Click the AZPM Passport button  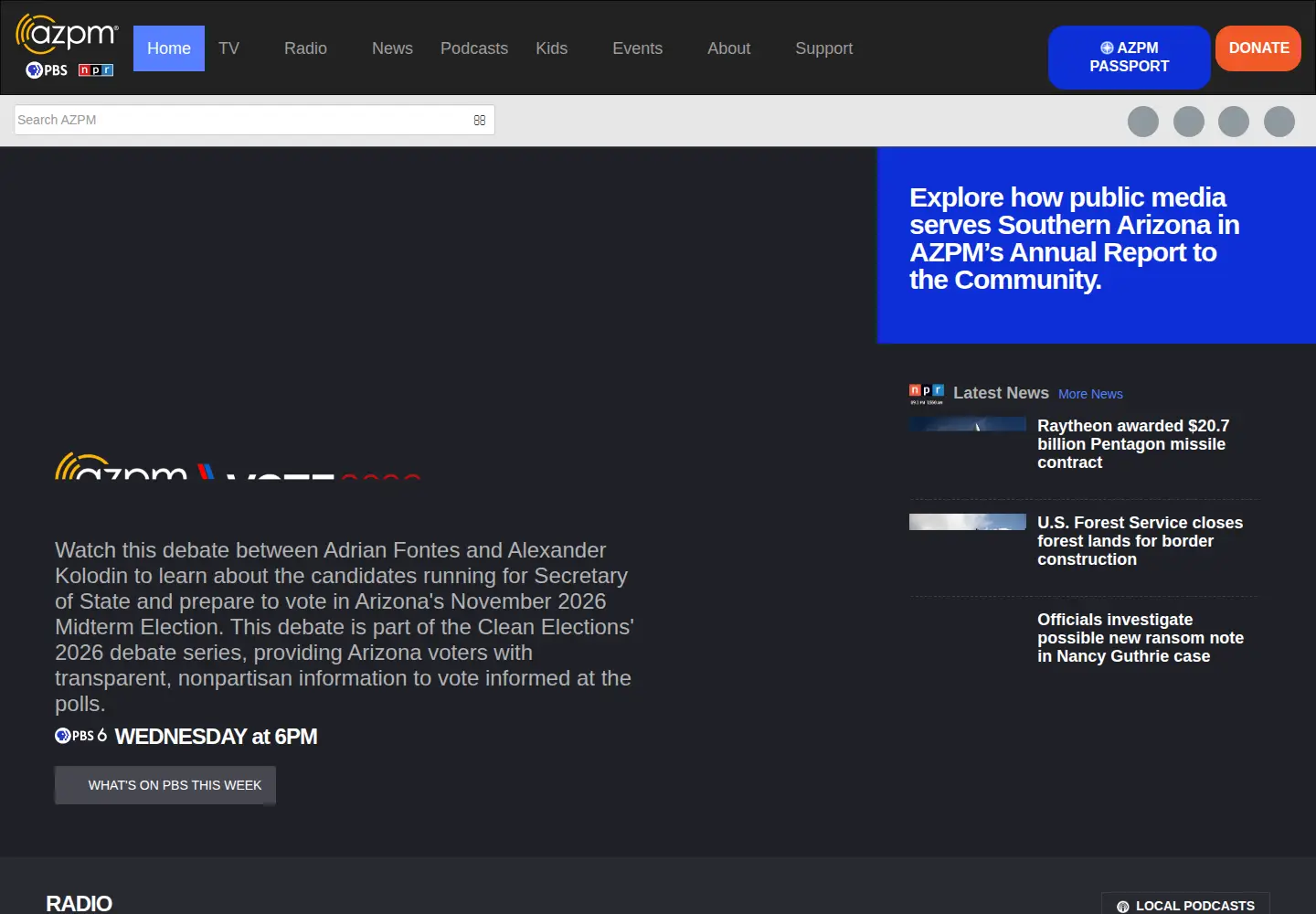point(1130,58)
